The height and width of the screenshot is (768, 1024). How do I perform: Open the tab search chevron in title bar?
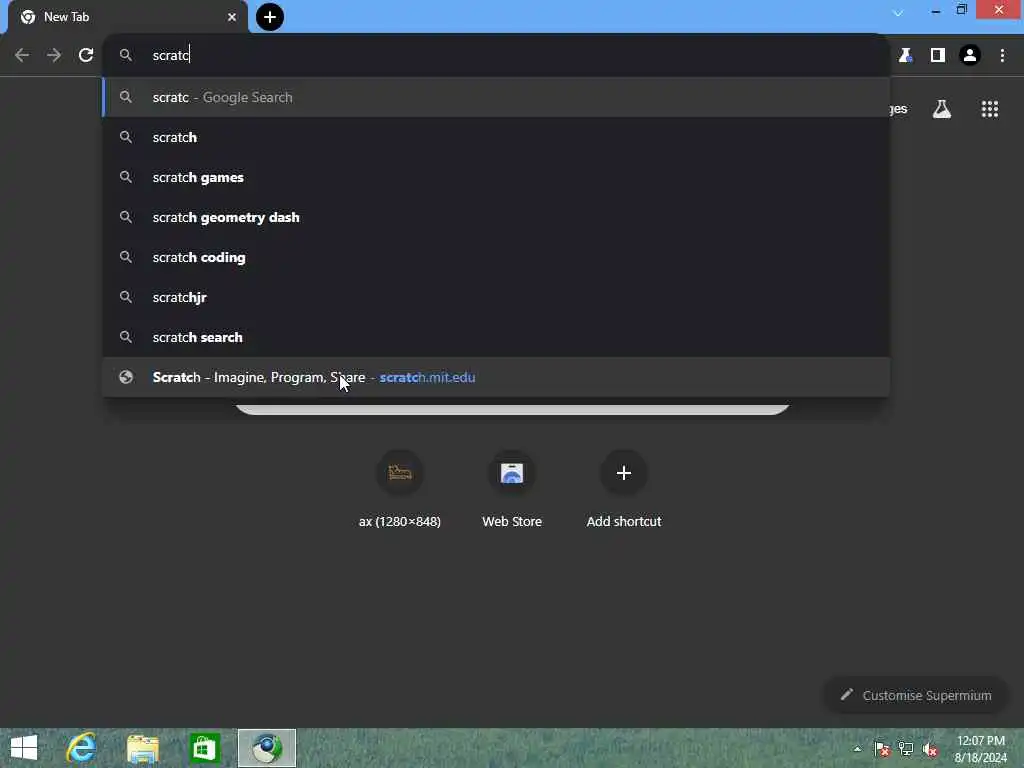coord(898,13)
